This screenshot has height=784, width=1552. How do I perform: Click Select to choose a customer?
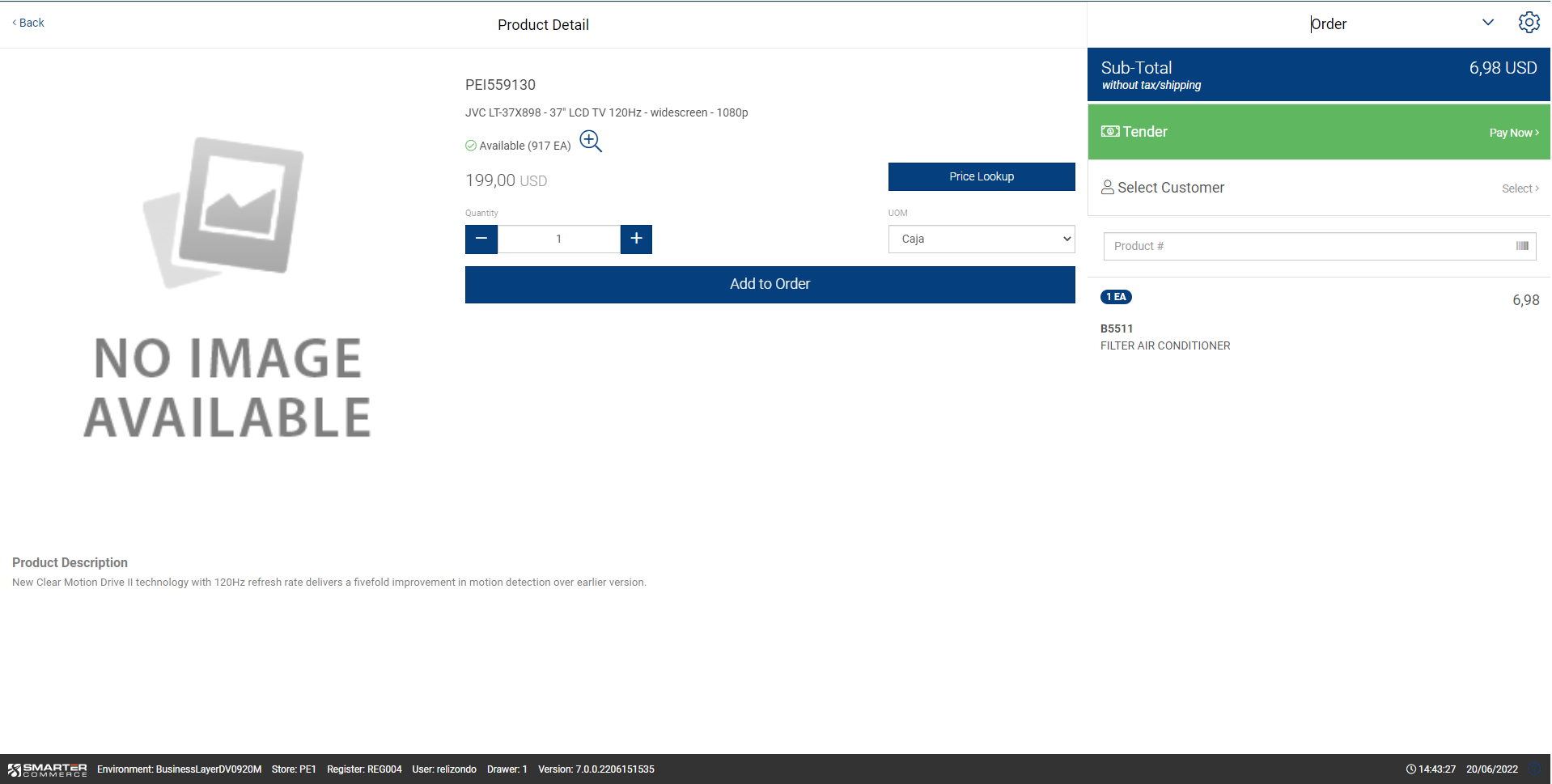pyautogui.click(x=1520, y=189)
